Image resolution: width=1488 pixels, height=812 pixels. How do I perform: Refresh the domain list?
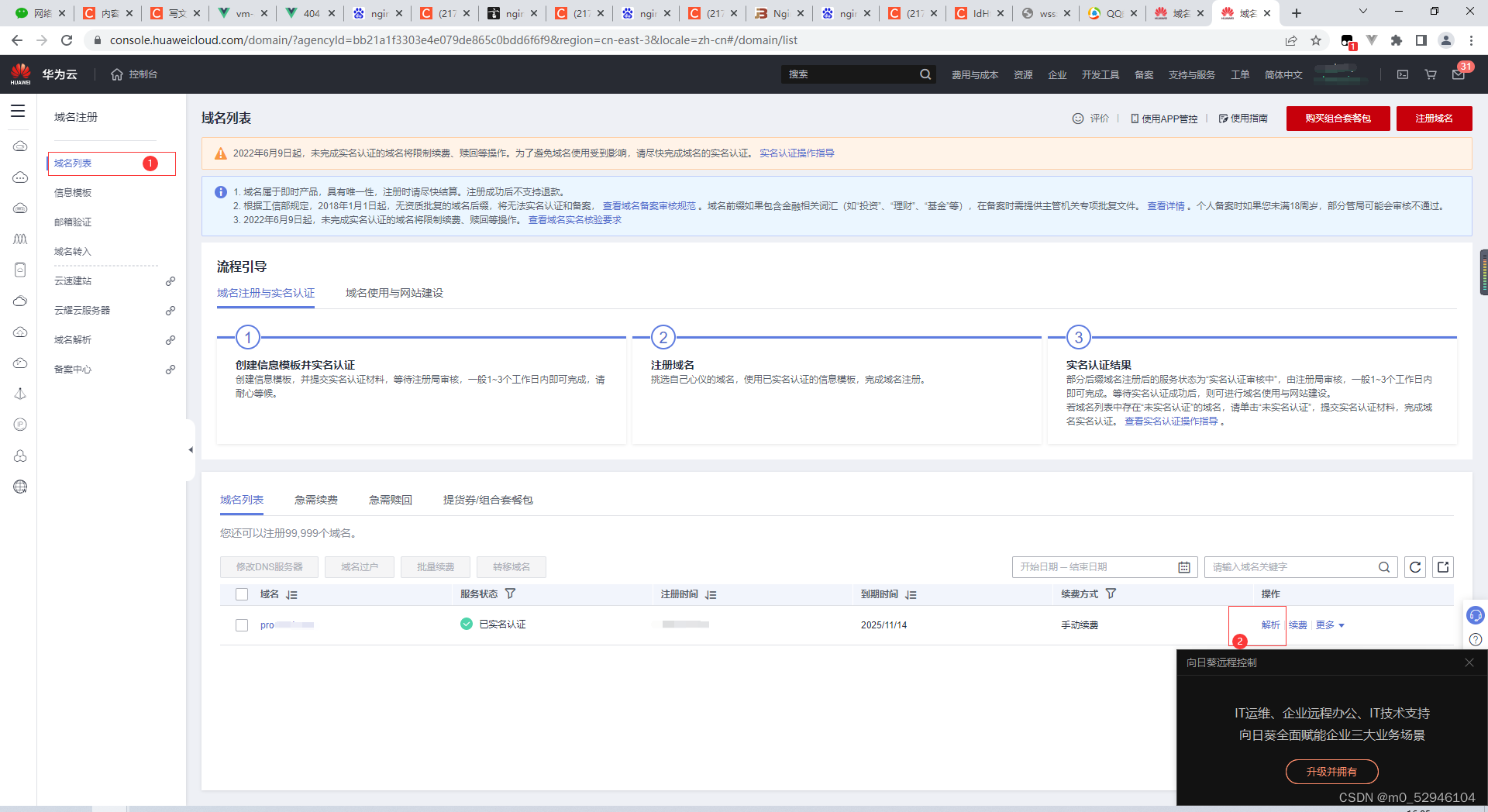[1415, 567]
